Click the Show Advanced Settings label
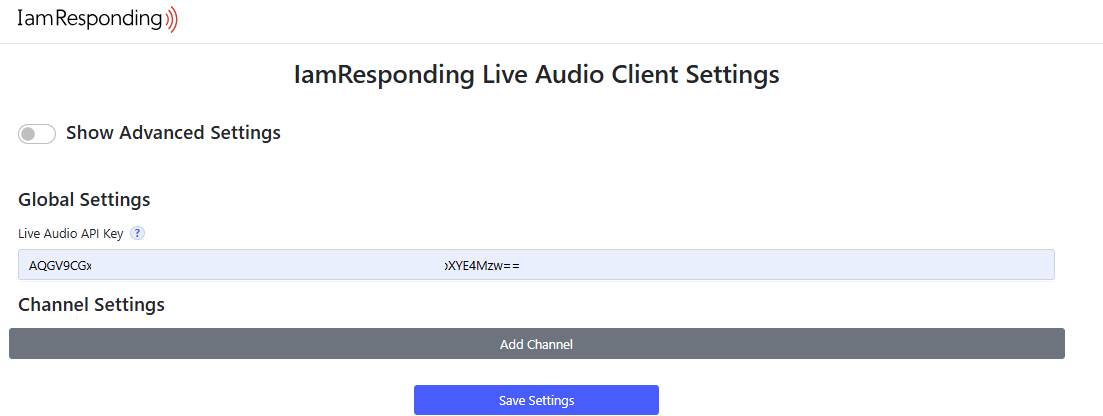Screen dimensions: 1103x416 pos(173,133)
